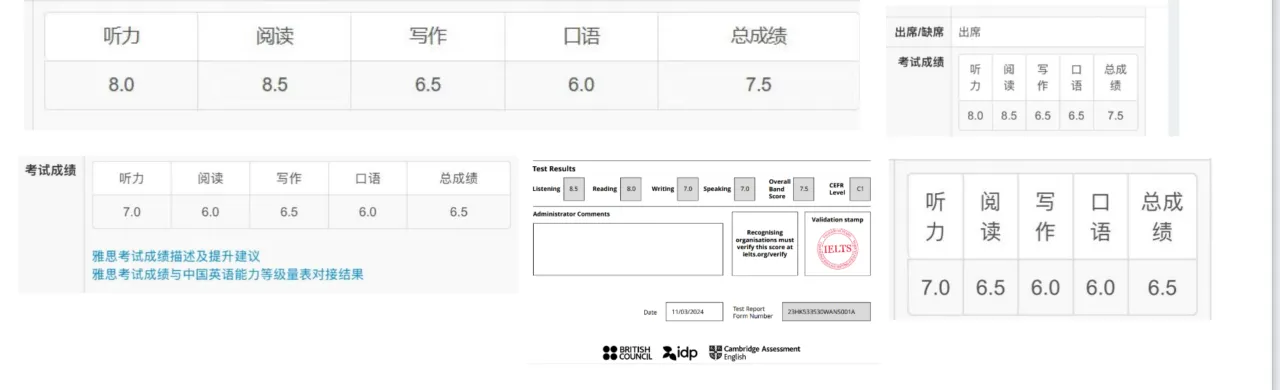Click the 总成绩 7.5 cell beside 口语 6.5
The width and height of the screenshot is (1280, 390).
point(1115,115)
